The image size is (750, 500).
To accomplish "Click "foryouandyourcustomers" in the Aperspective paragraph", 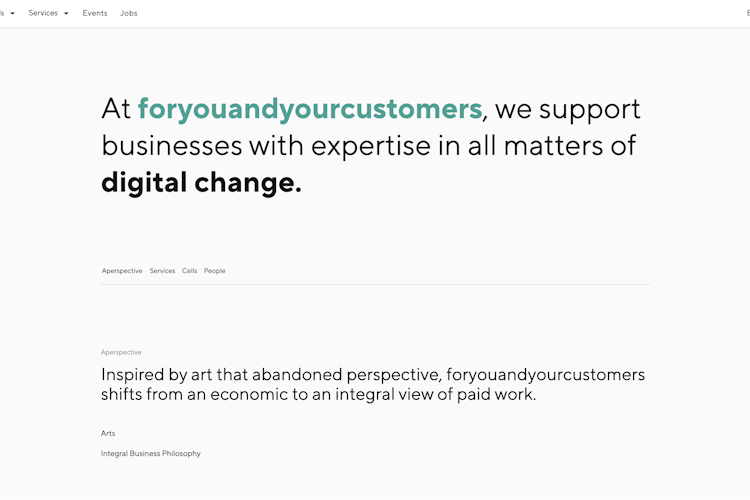I will pos(545,375).
